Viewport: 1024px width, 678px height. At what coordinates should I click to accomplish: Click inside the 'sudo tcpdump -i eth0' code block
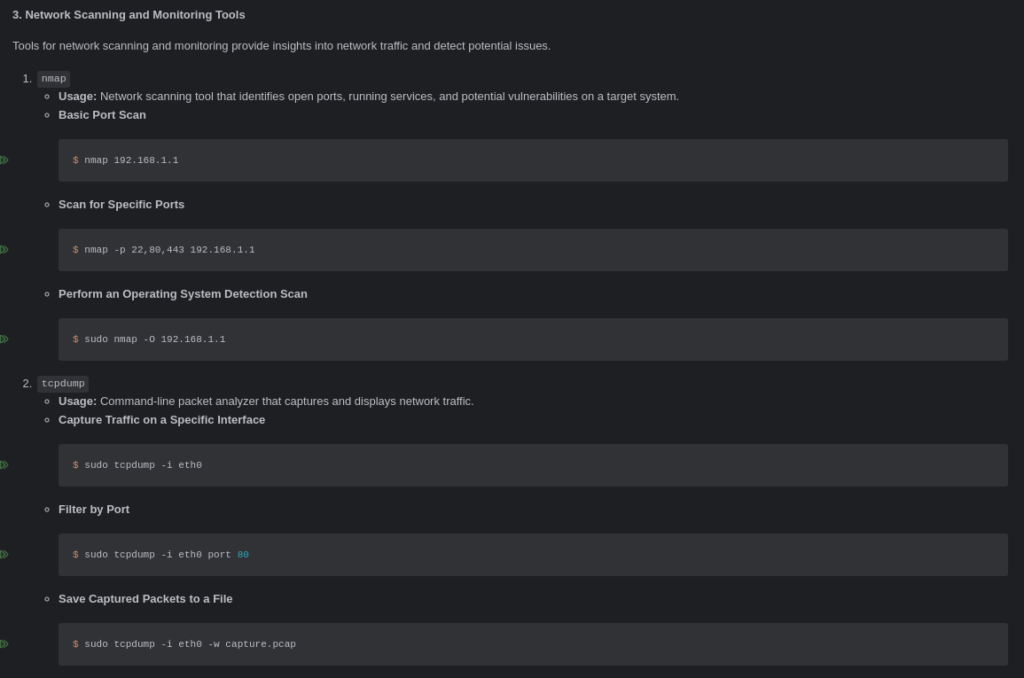pos(533,465)
